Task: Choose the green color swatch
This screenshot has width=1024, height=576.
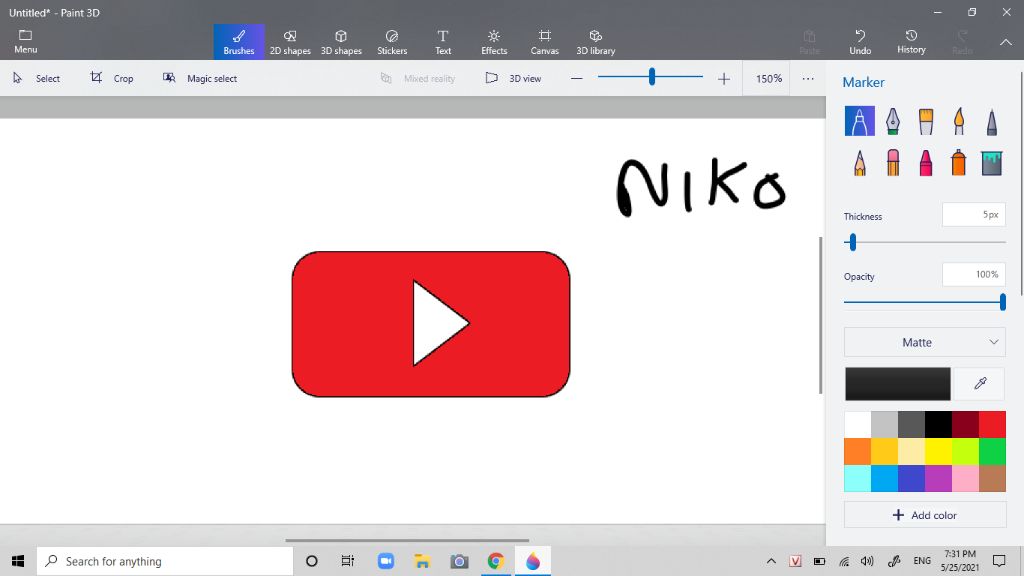Action: (992, 451)
